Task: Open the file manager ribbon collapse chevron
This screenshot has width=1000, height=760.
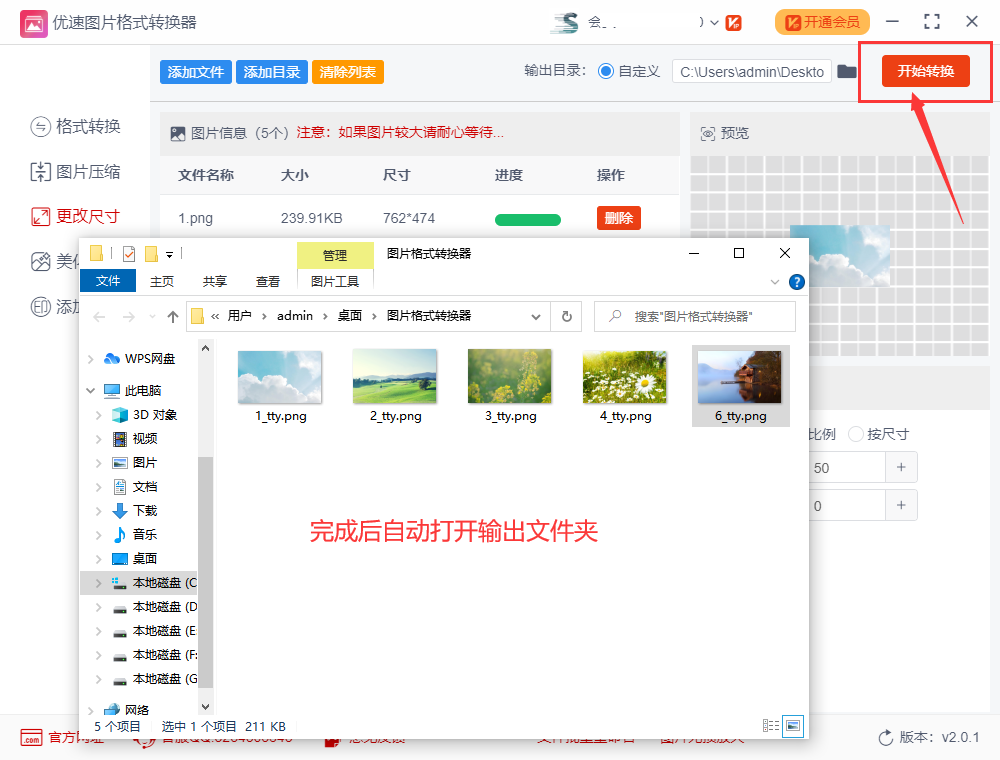Action: tap(774, 282)
